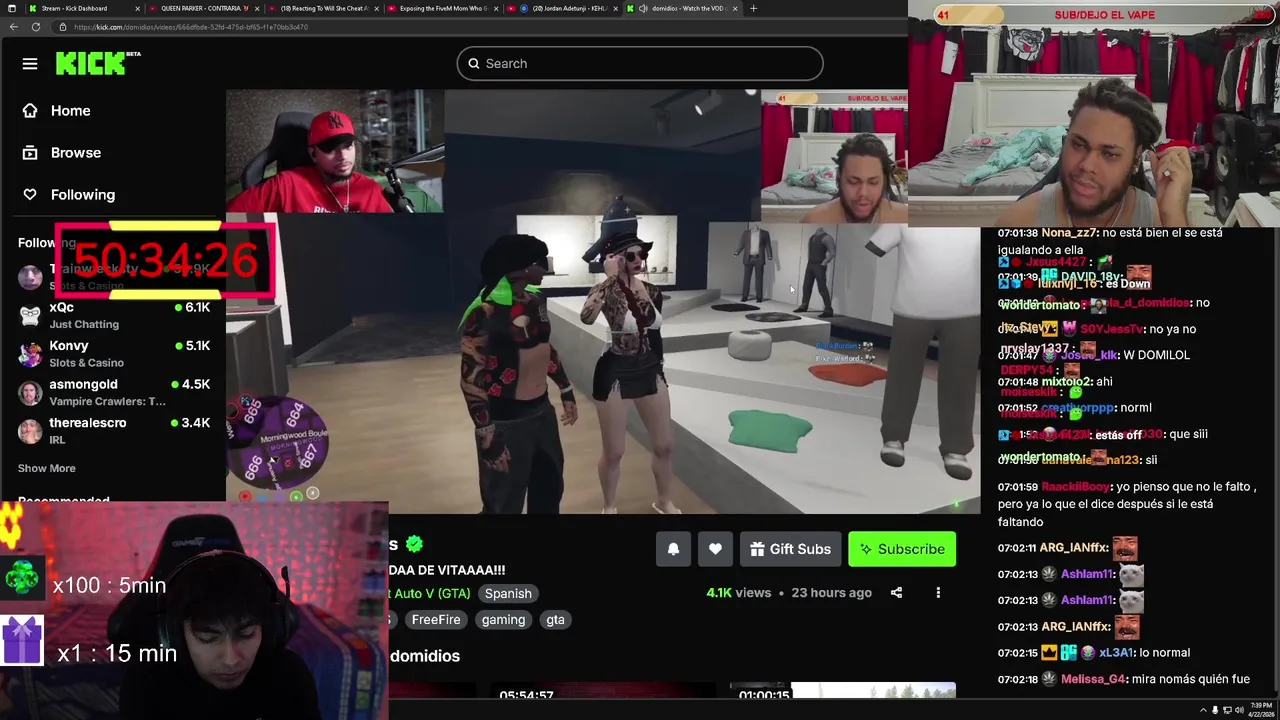The image size is (1280, 720).
Task: Click the Browse box icon
Action: [x=30, y=153]
